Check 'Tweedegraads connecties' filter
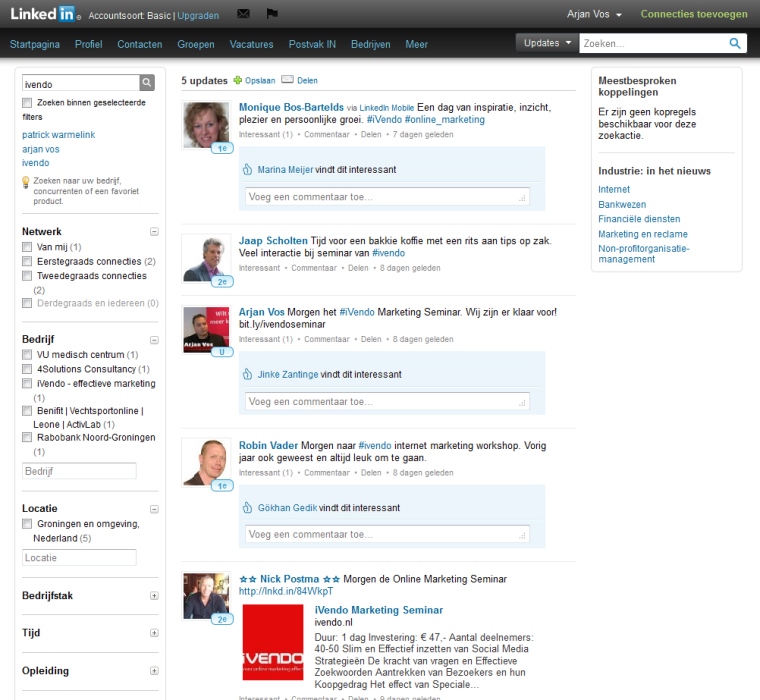This screenshot has height=700, width=760. click(27, 276)
